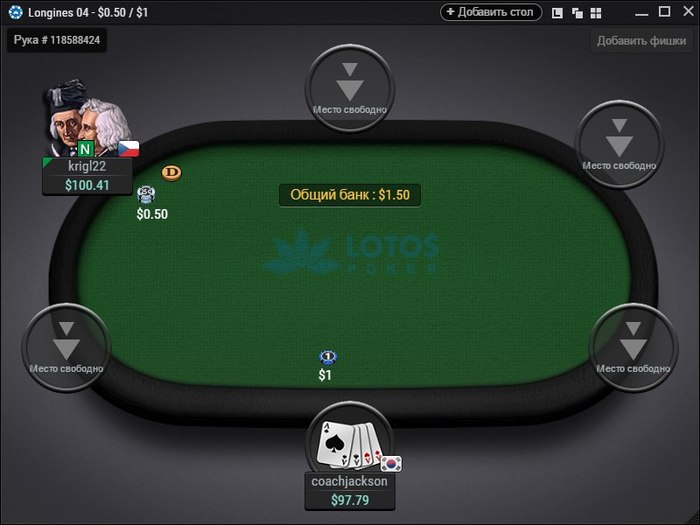Click the Czech flag icon next to krigl22

[129, 149]
